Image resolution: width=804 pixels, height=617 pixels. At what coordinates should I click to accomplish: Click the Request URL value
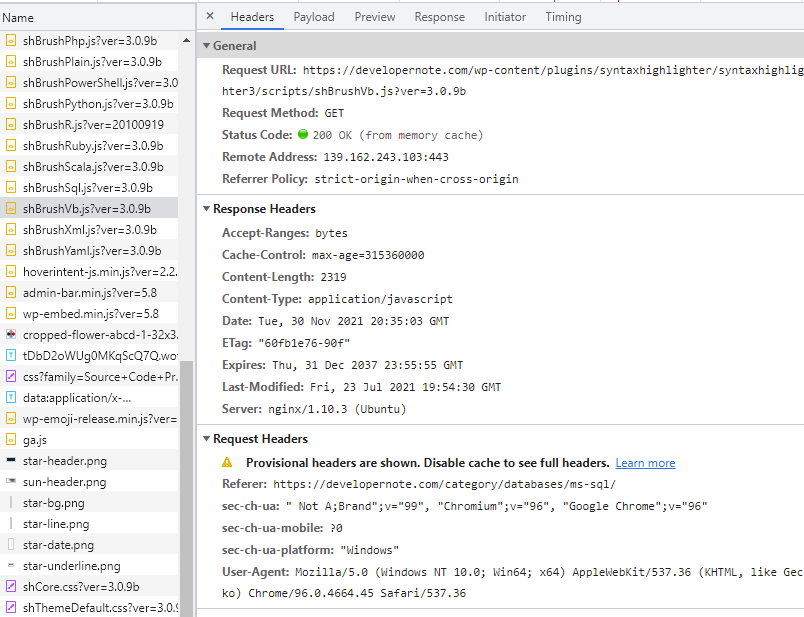pos(513,81)
